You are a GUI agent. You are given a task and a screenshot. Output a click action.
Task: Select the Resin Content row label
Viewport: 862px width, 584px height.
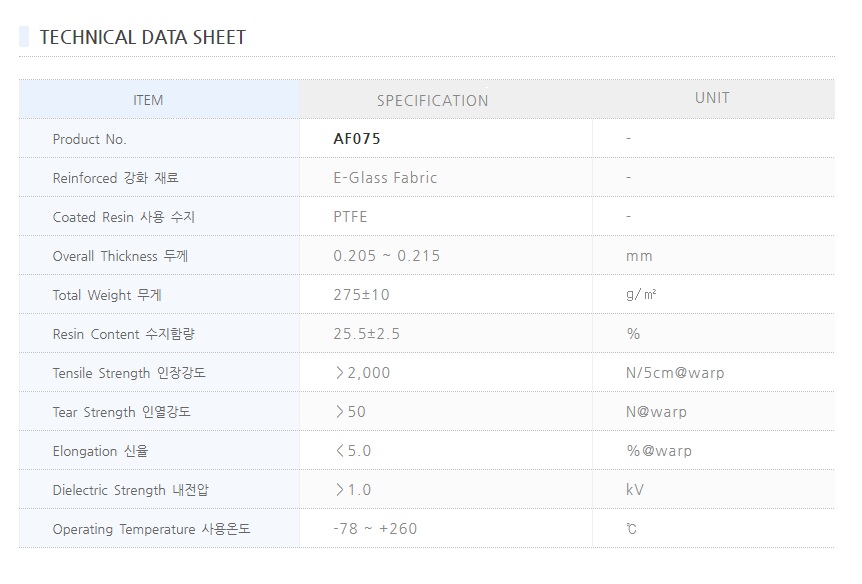[x=124, y=334]
